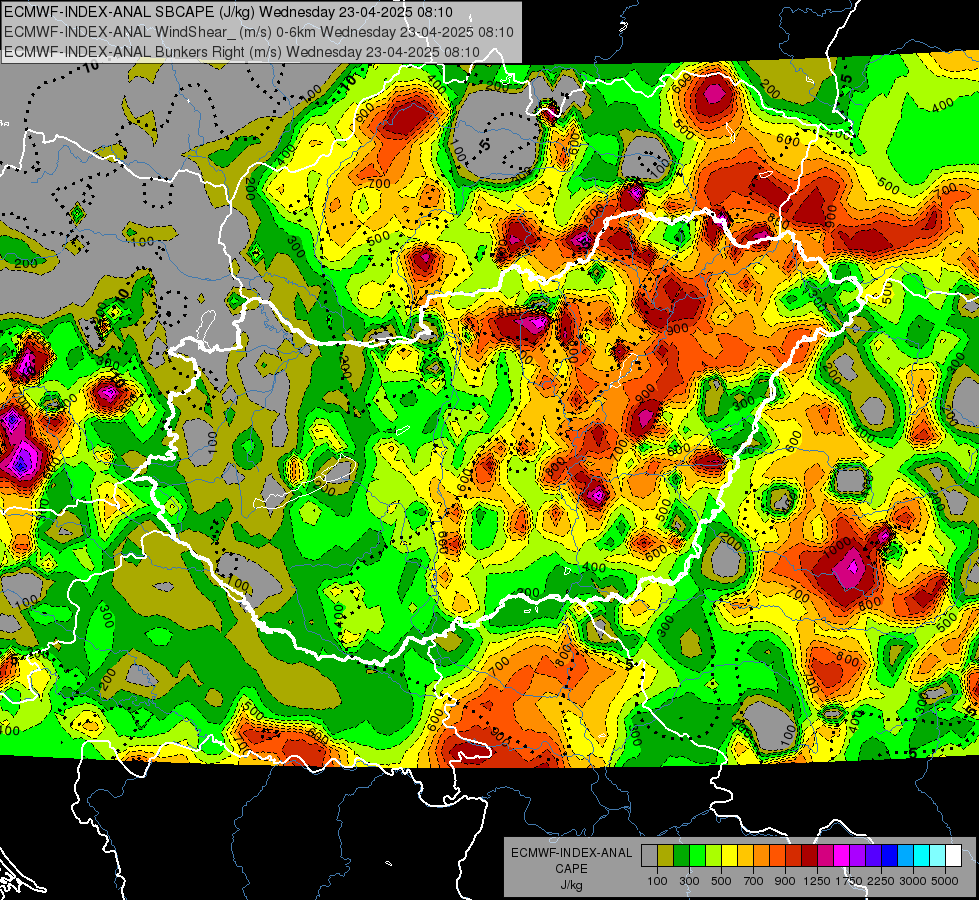Click the pure blue legend swatch right of 2250
979x900 pixels.
[x=889, y=855]
